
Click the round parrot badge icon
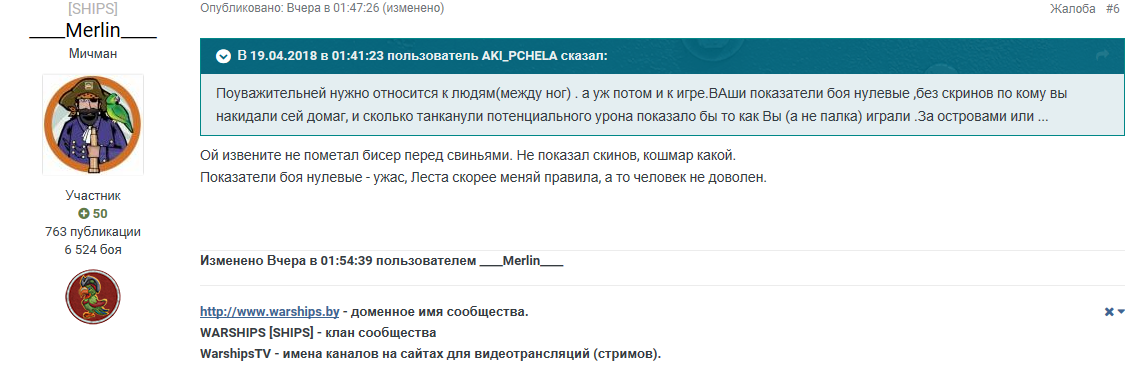click(x=93, y=297)
